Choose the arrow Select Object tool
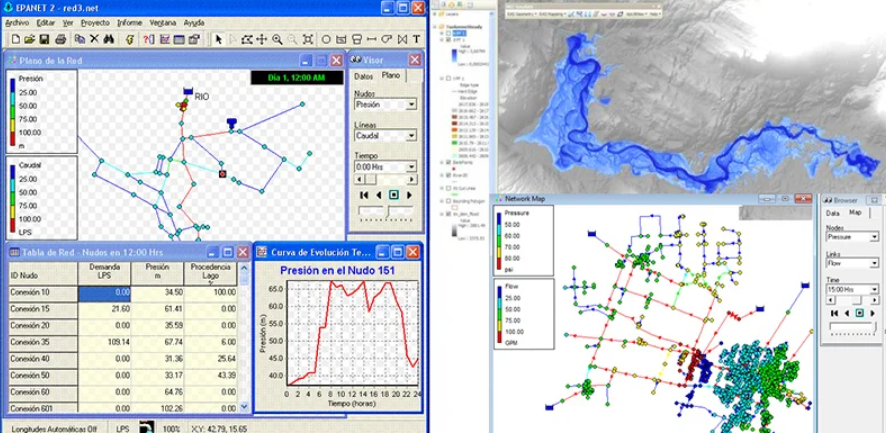886x433 pixels. point(219,39)
